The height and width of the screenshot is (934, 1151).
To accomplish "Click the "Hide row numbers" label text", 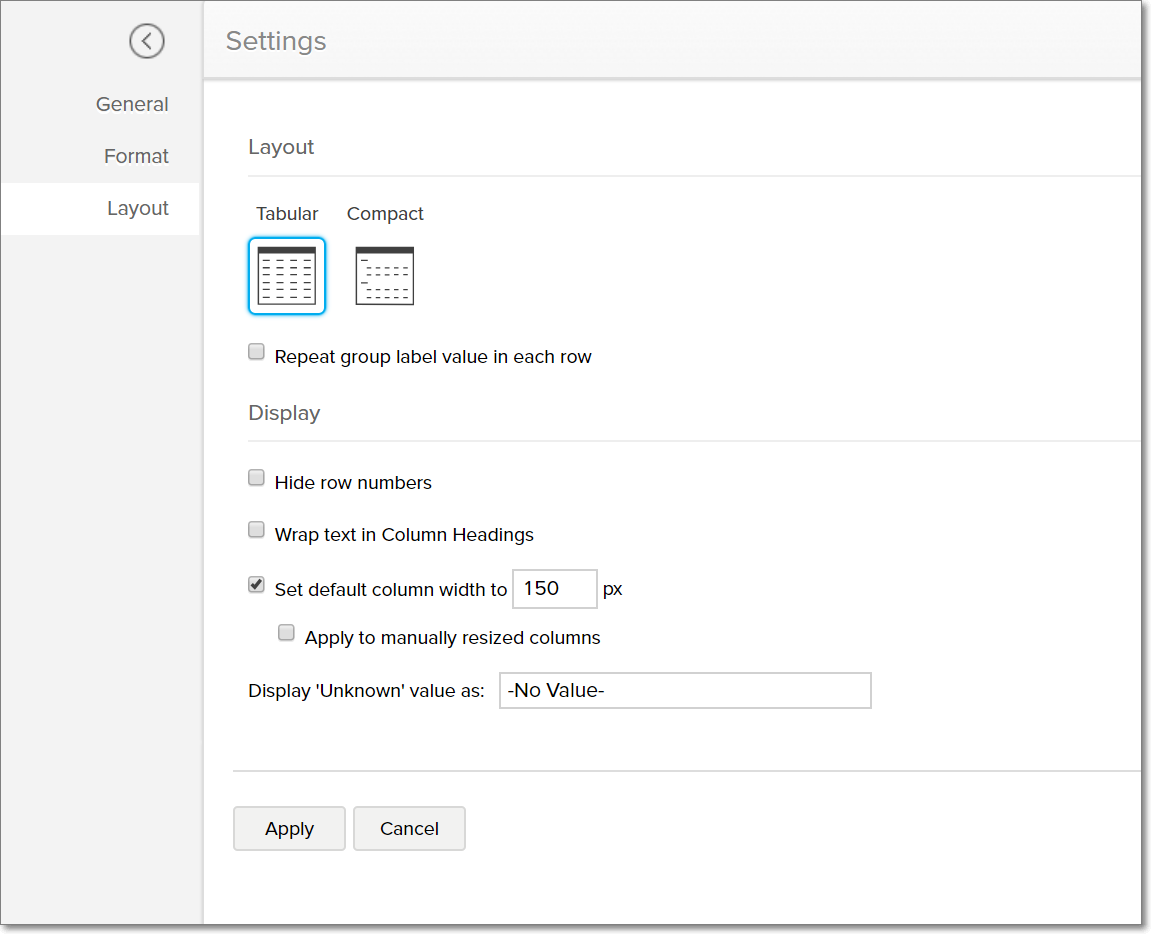I will (353, 483).
